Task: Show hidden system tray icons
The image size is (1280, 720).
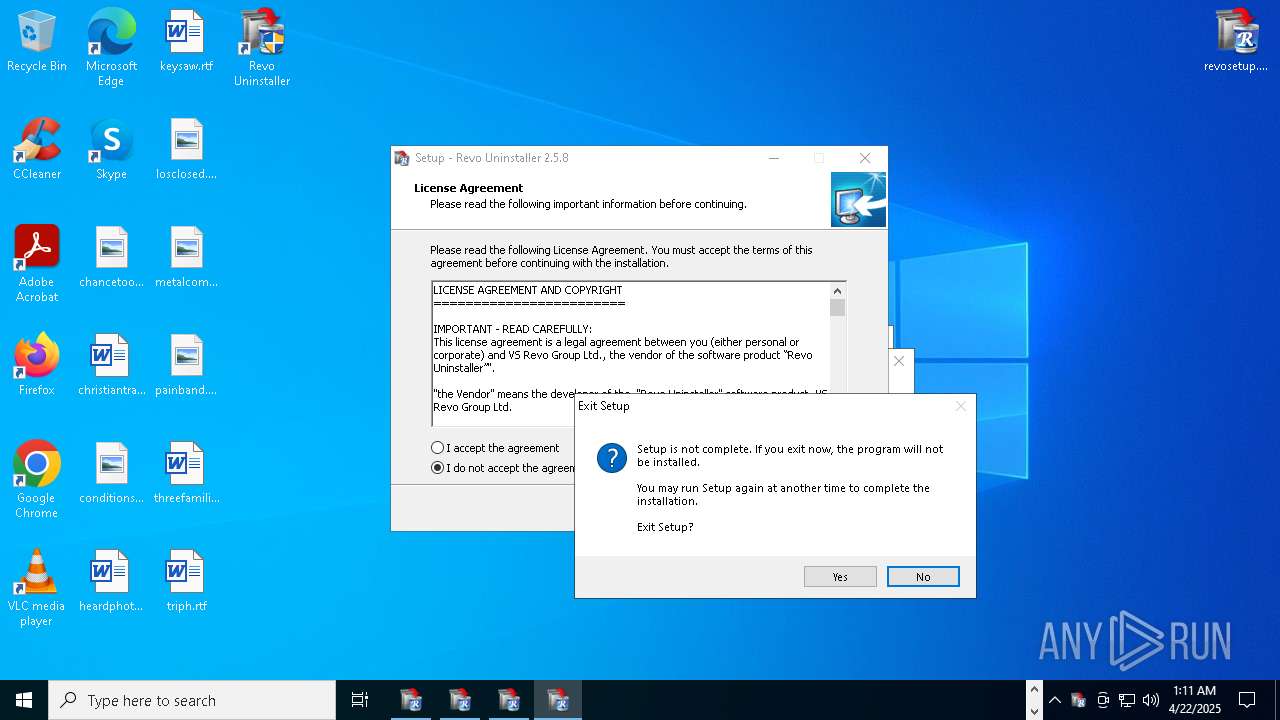Action: click(x=1055, y=700)
